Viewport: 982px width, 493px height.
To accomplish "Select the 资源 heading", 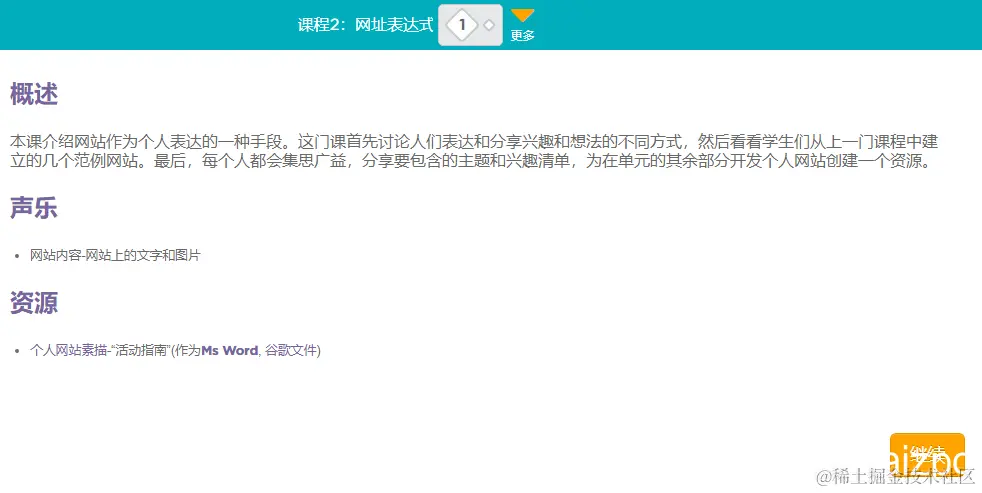I will [x=34, y=303].
